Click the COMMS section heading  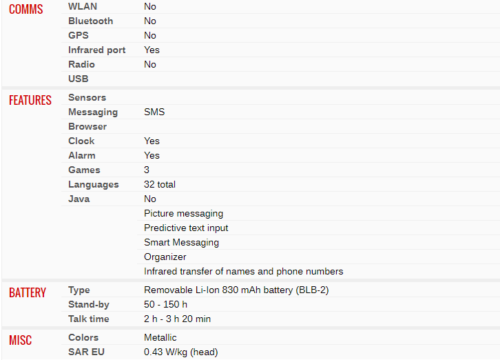coord(26,9)
